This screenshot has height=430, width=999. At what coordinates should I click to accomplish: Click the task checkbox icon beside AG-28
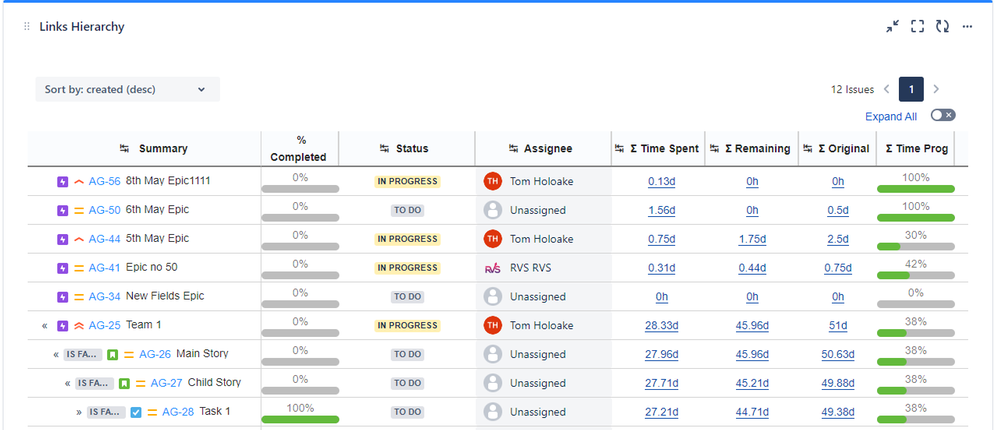136,412
